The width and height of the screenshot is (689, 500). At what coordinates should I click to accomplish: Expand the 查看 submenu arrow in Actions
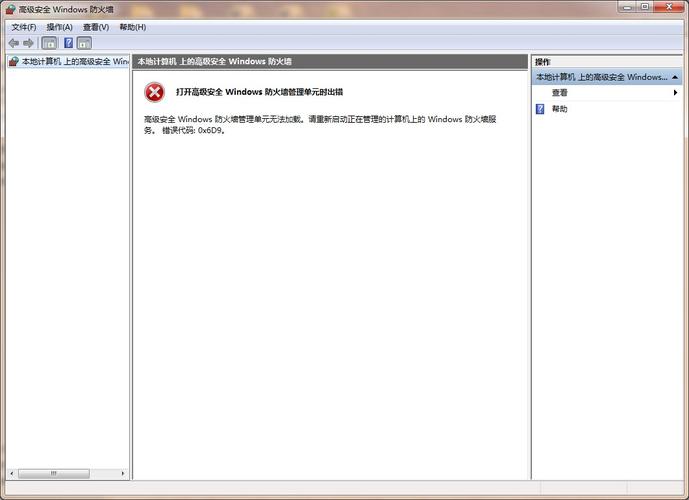(675, 93)
